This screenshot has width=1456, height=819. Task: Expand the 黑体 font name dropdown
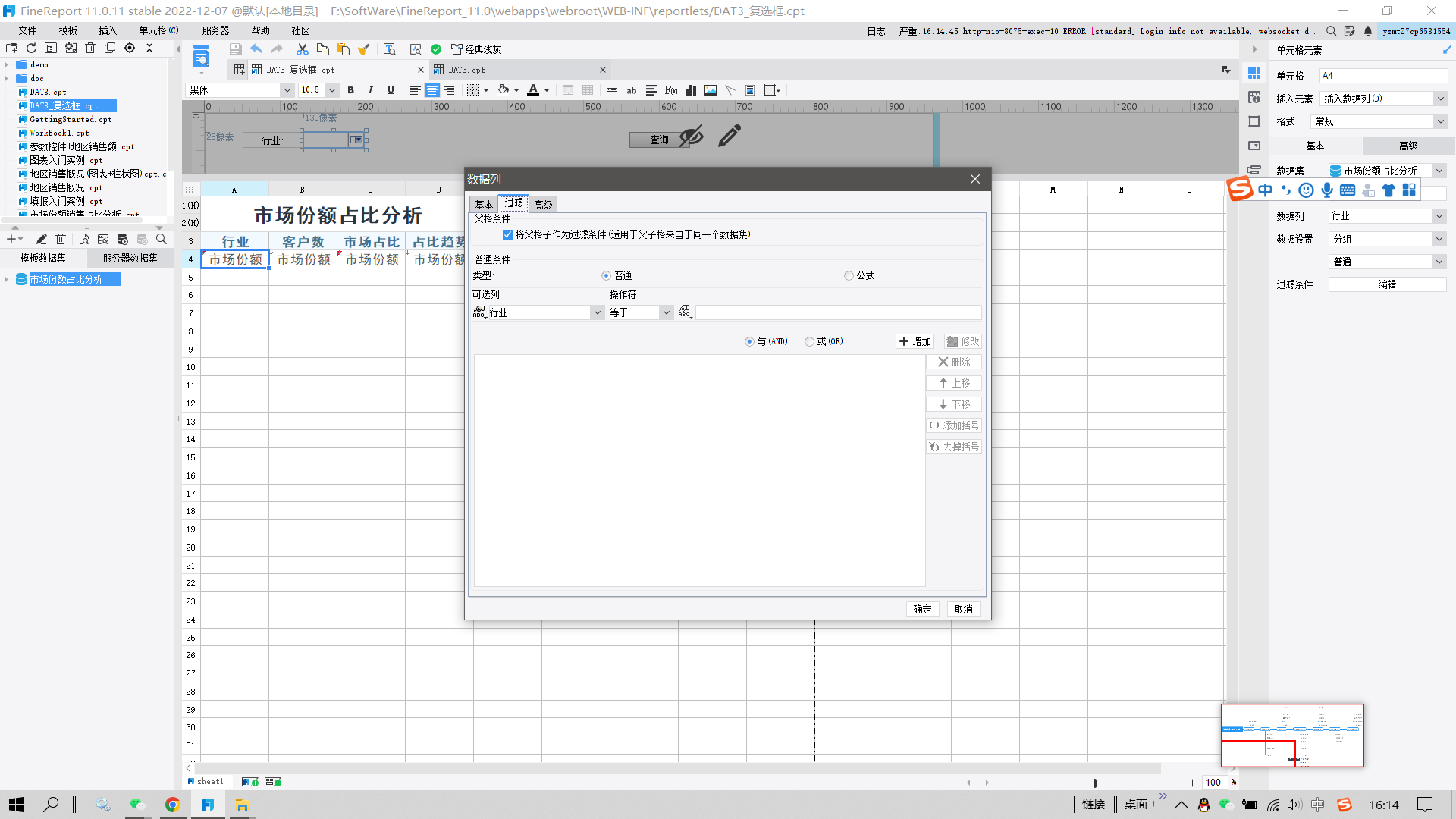click(287, 90)
